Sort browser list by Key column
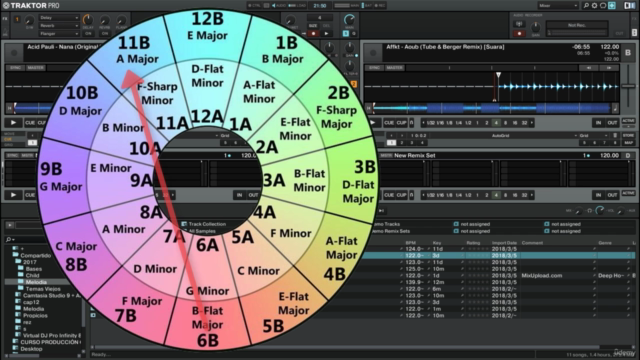Image resolution: width=640 pixels, height=360 pixels. [x=437, y=243]
